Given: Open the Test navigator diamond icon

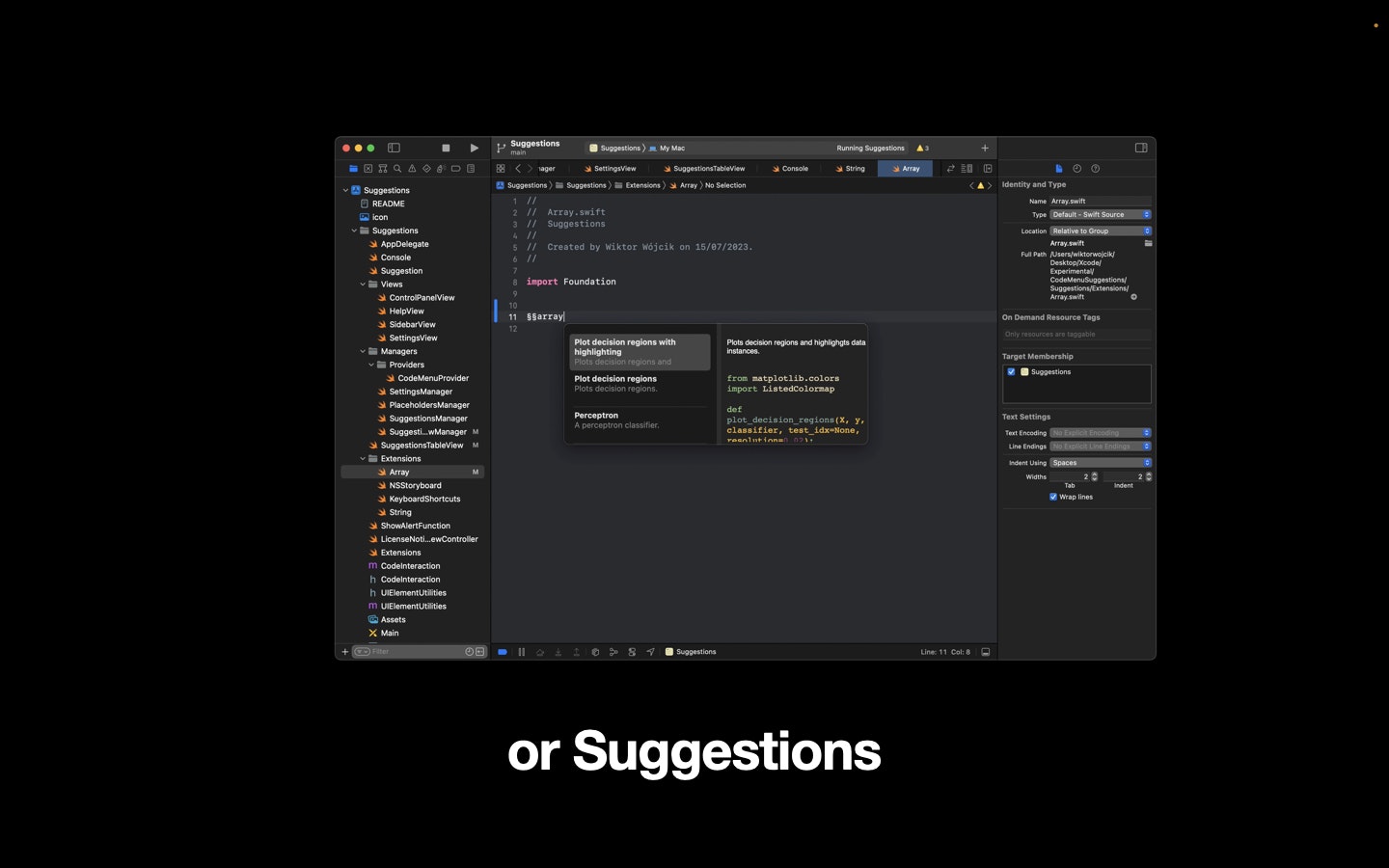Looking at the screenshot, I should click(x=426, y=169).
